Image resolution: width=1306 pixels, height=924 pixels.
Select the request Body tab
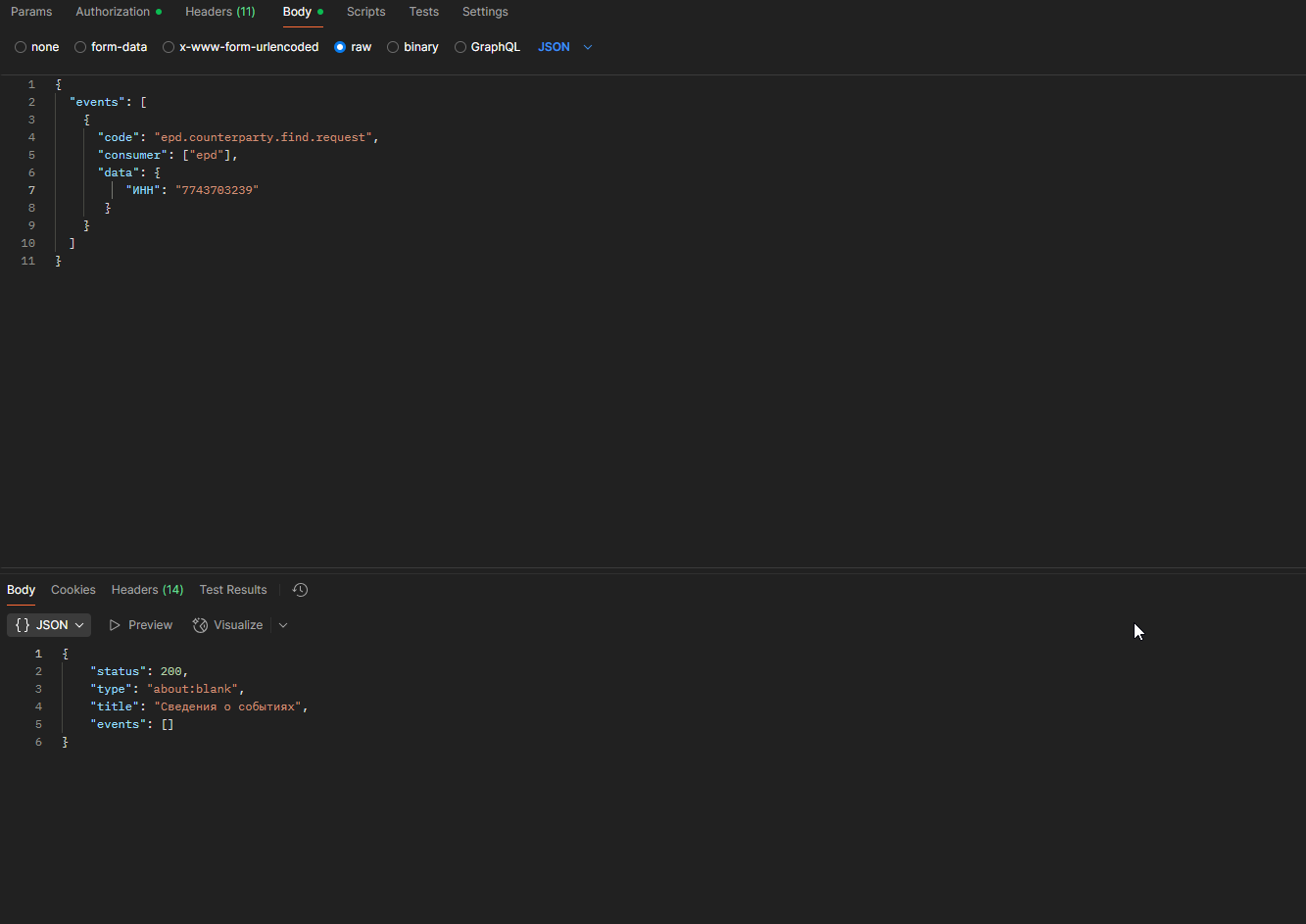click(x=303, y=12)
